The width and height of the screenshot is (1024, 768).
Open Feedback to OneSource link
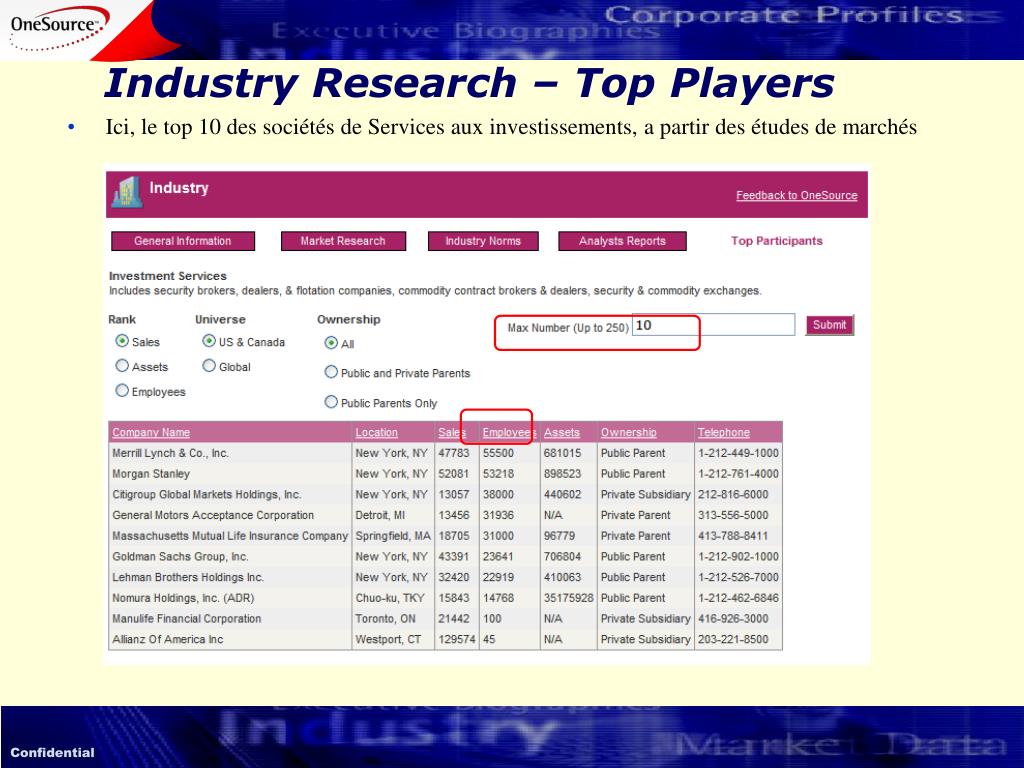[797, 195]
